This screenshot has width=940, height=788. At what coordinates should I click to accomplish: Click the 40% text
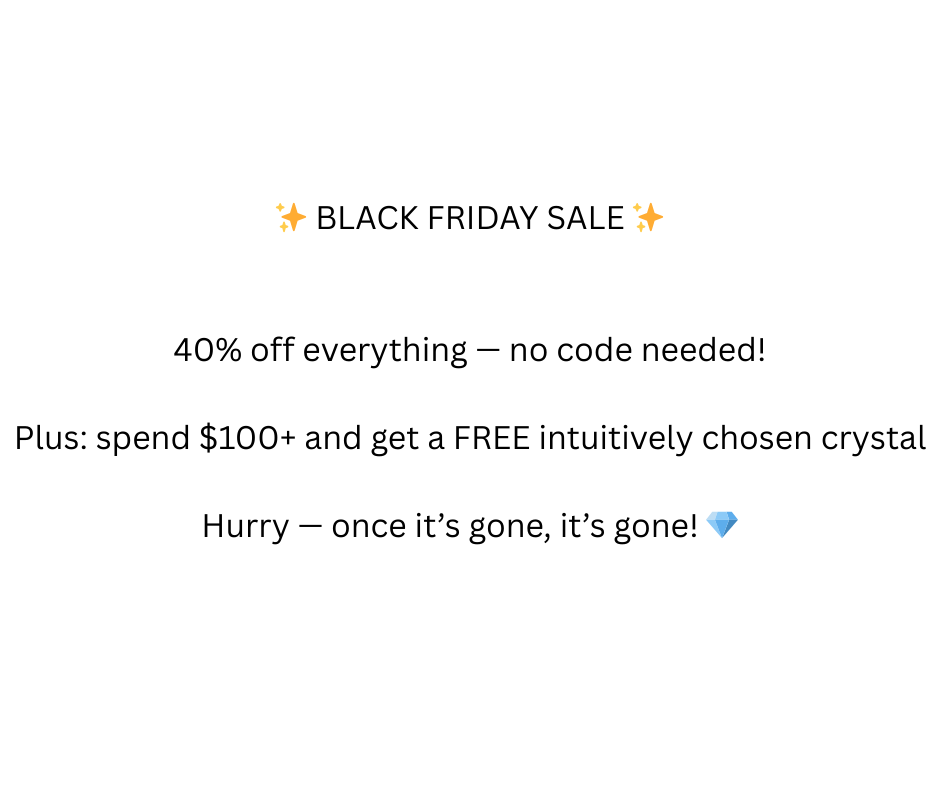tap(207, 350)
